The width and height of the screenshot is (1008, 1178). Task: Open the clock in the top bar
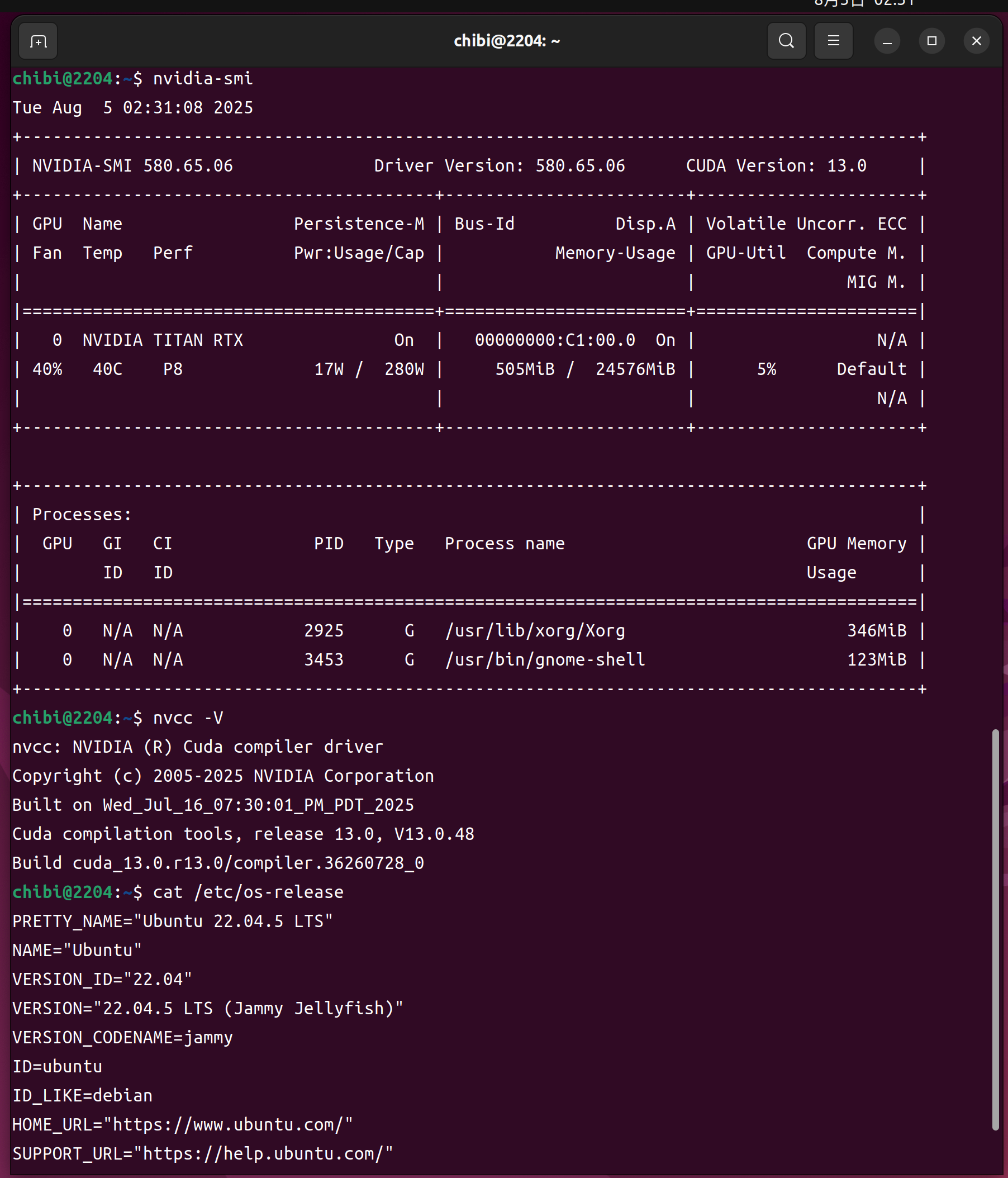(x=864, y=3)
